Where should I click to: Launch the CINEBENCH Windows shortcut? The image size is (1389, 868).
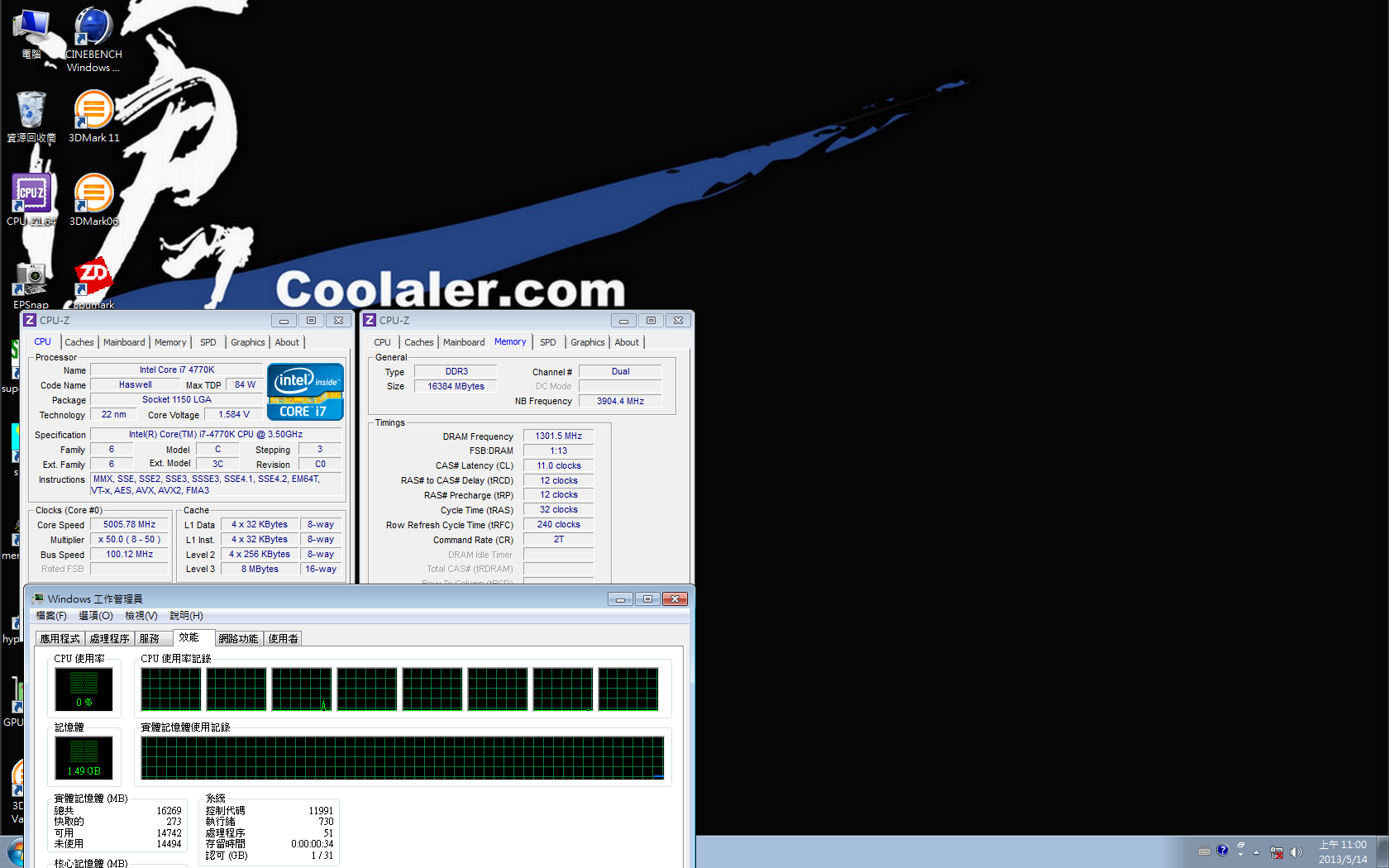[93, 40]
